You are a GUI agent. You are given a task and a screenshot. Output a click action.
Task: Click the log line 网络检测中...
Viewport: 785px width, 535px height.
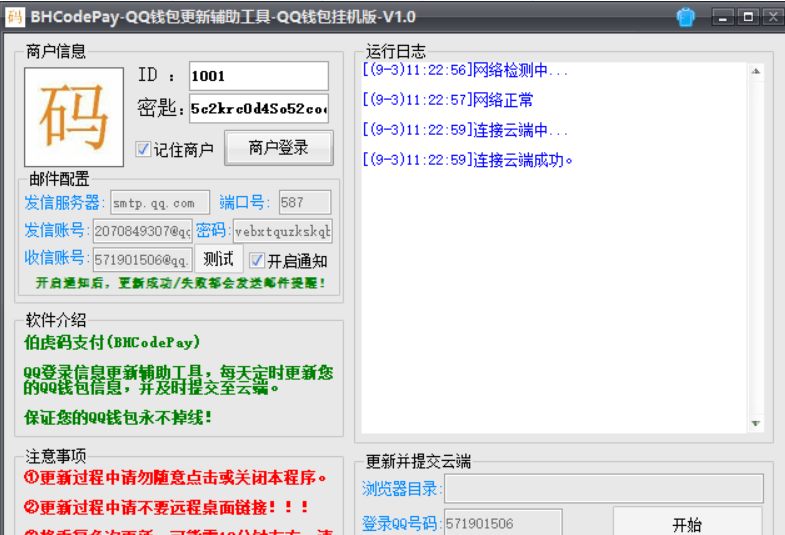click(x=465, y=70)
